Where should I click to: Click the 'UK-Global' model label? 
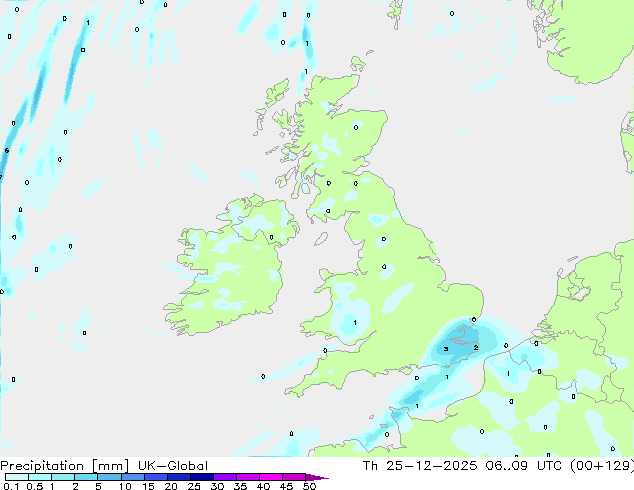click(173, 466)
